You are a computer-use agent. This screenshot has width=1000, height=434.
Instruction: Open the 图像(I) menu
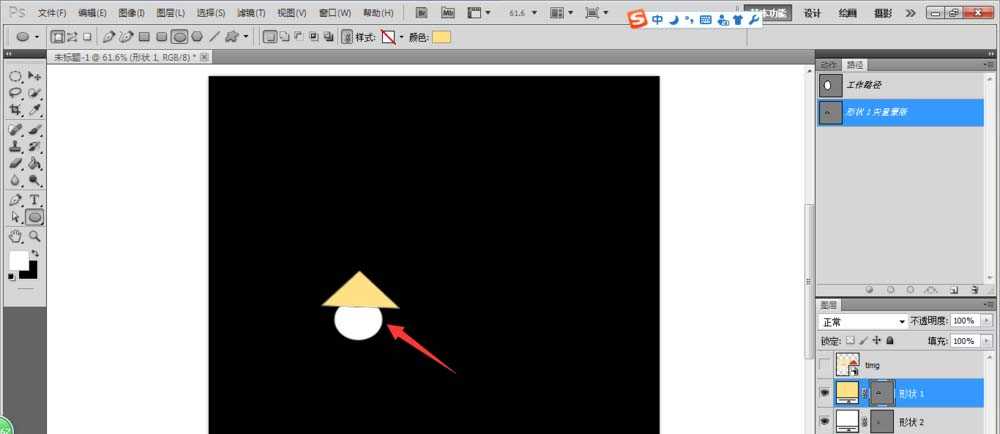pos(131,13)
